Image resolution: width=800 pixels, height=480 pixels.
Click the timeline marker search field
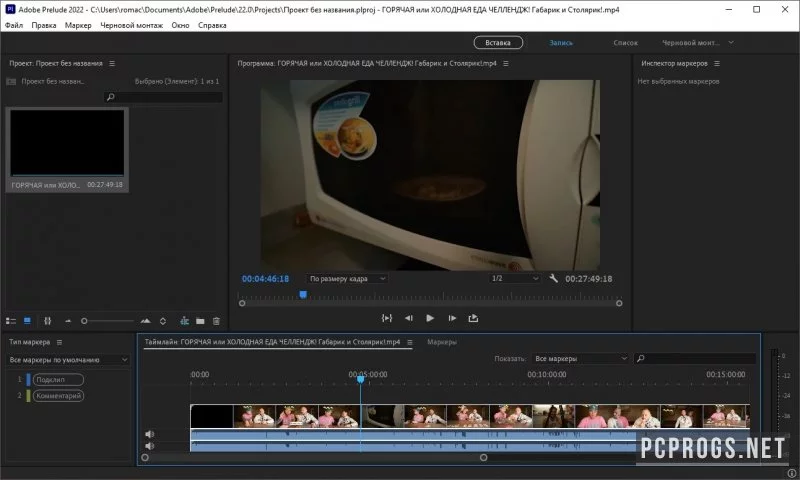coord(695,359)
